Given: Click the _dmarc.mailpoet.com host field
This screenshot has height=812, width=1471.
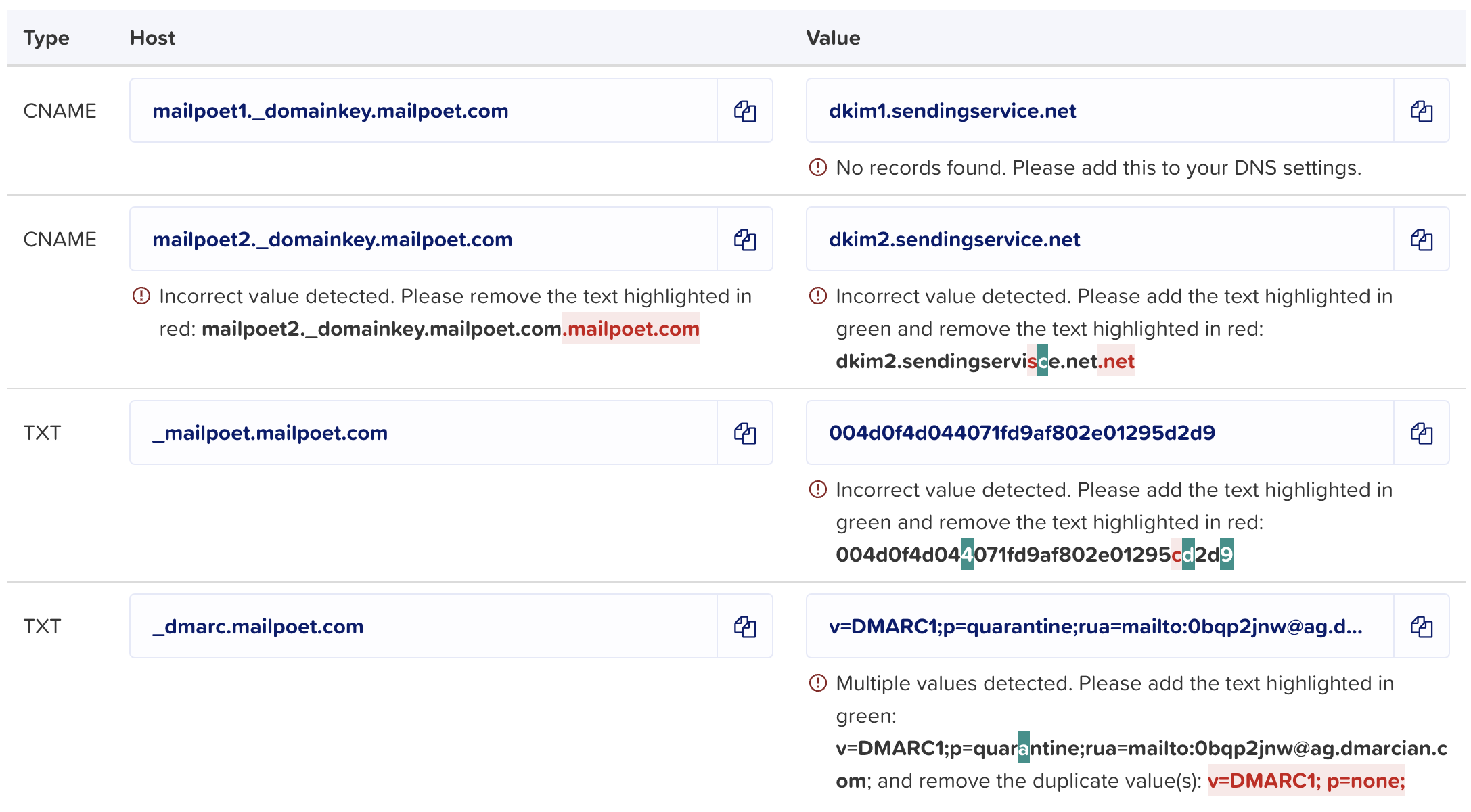Looking at the screenshot, I should tap(424, 627).
